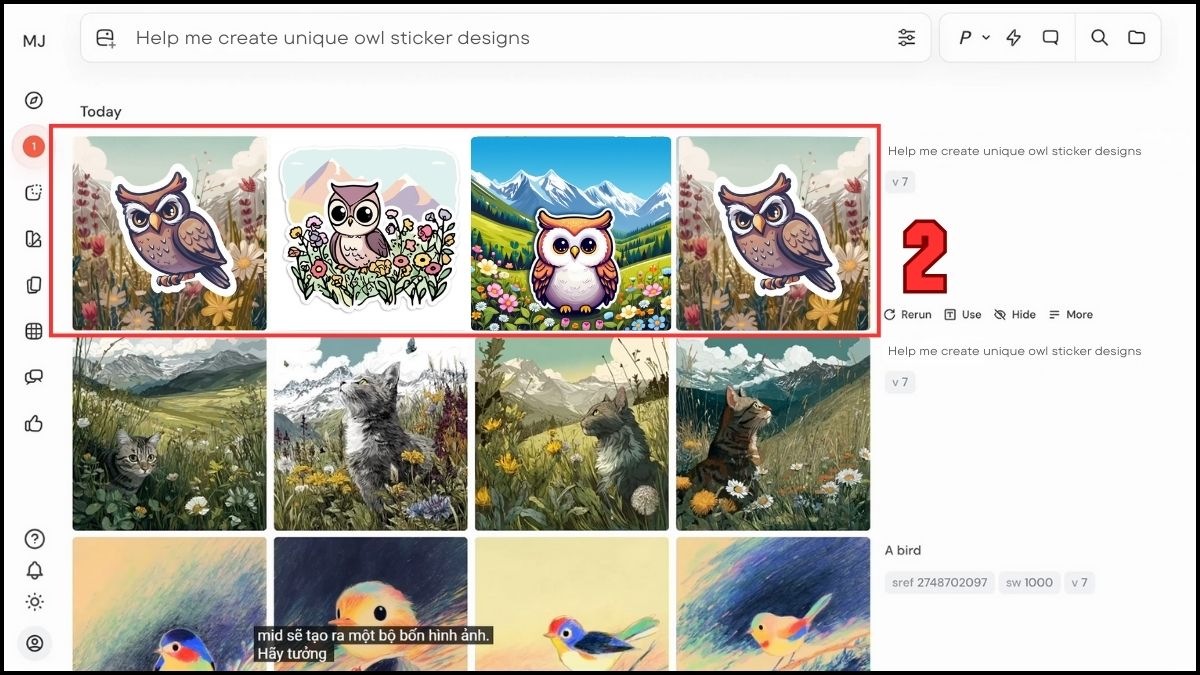Select the Edit tool in the sidebar
The image size is (1200, 675).
34,237
